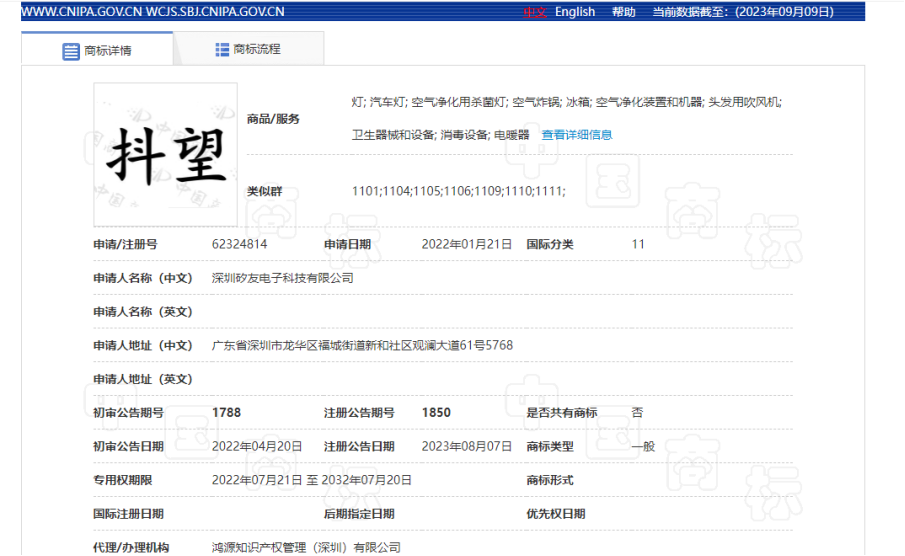Click registration announcement issue 1850
905x556 pixels.
click(x=436, y=413)
